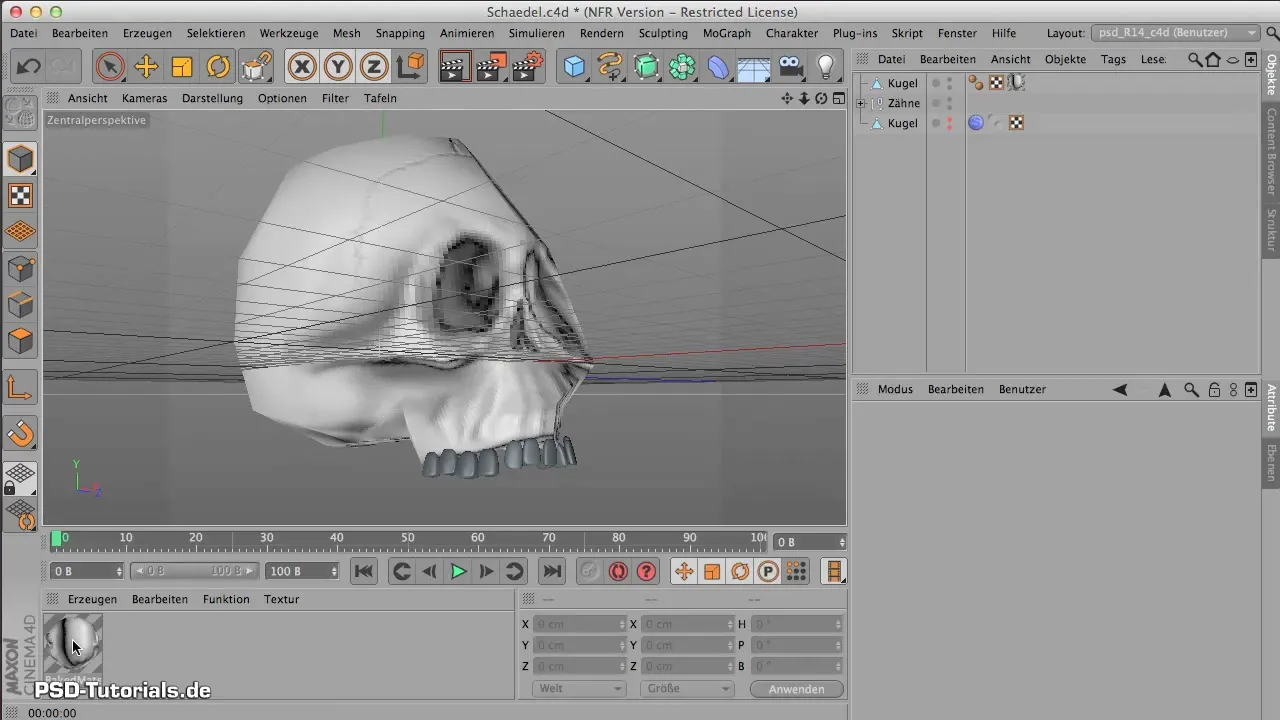Toggle world coordinate system icon
The height and width of the screenshot is (720, 1280).
click(410, 67)
